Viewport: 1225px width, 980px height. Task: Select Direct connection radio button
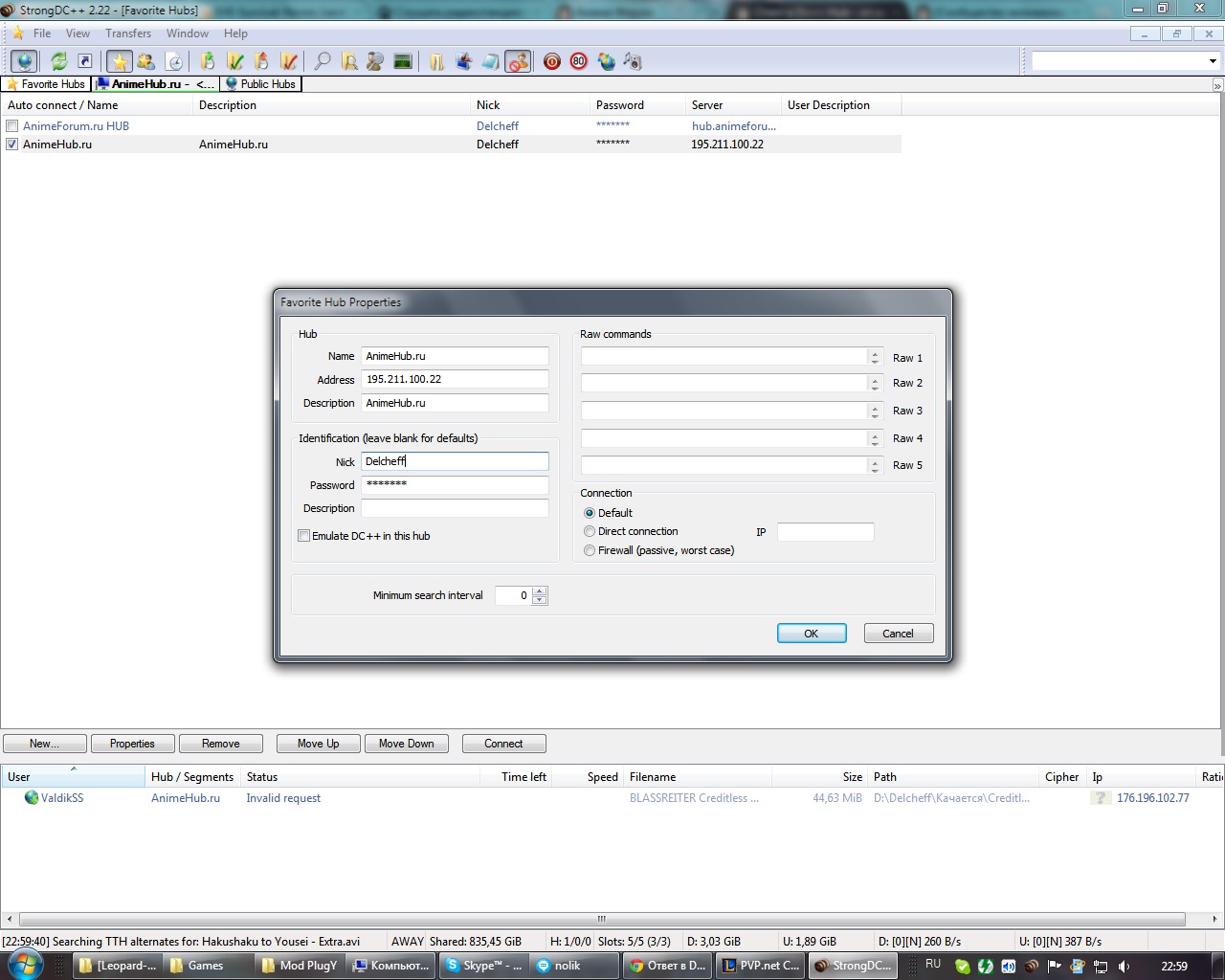point(590,531)
